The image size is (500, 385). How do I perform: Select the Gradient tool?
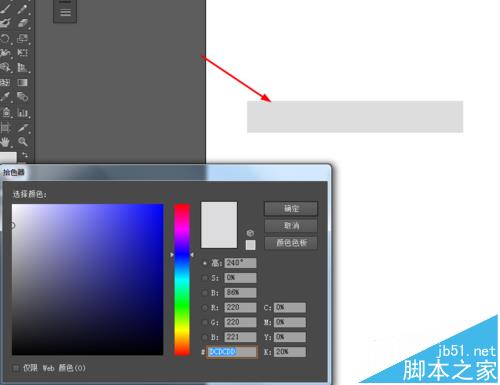pos(22,82)
